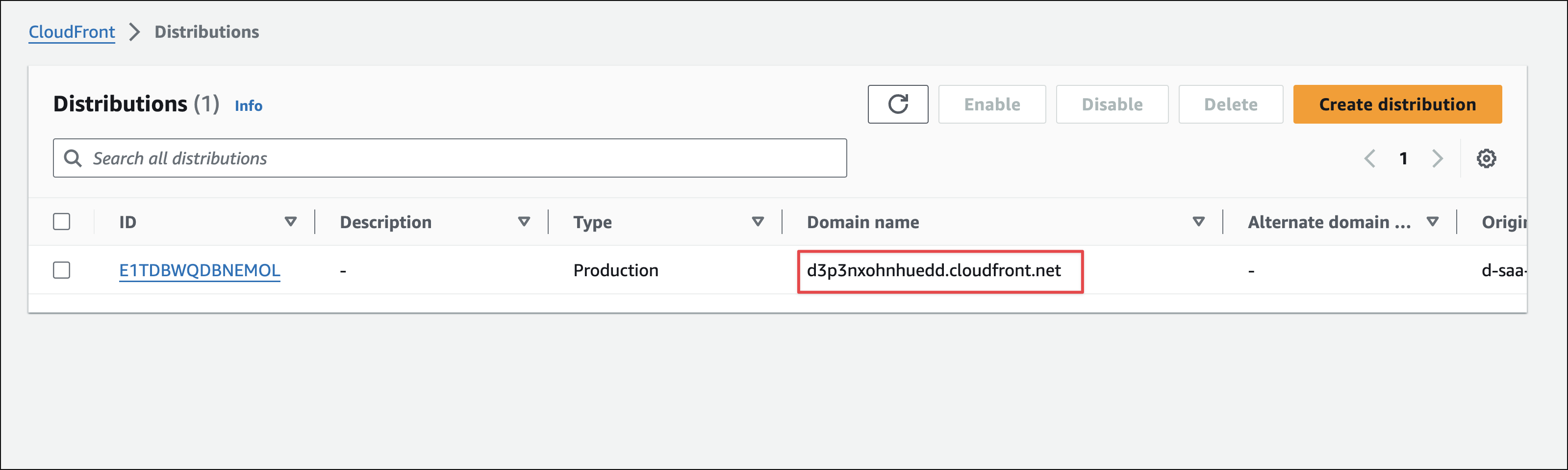Open distribution E1TDBWQDBNEMOL
Image resolution: width=1568 pixels, height=470 pixels.
pos(199,270)
